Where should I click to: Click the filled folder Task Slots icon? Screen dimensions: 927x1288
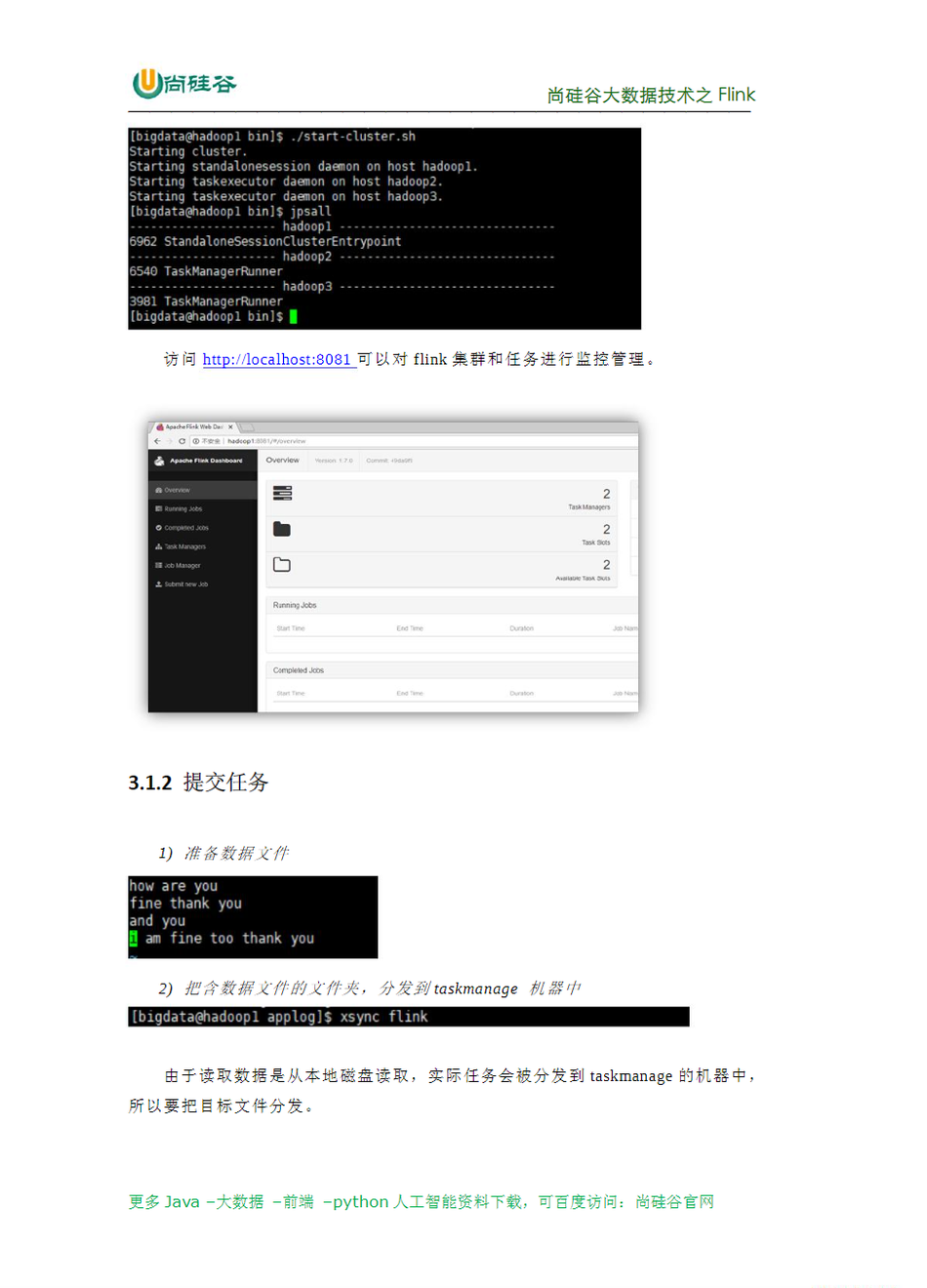pyautogui.click(x=282, y=529)
